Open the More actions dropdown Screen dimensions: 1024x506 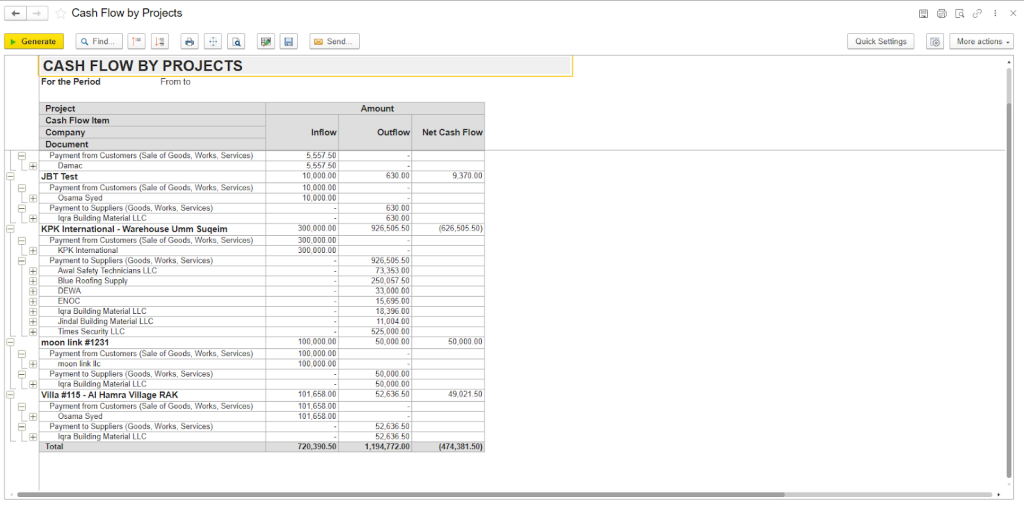click(x=984, y=42)
